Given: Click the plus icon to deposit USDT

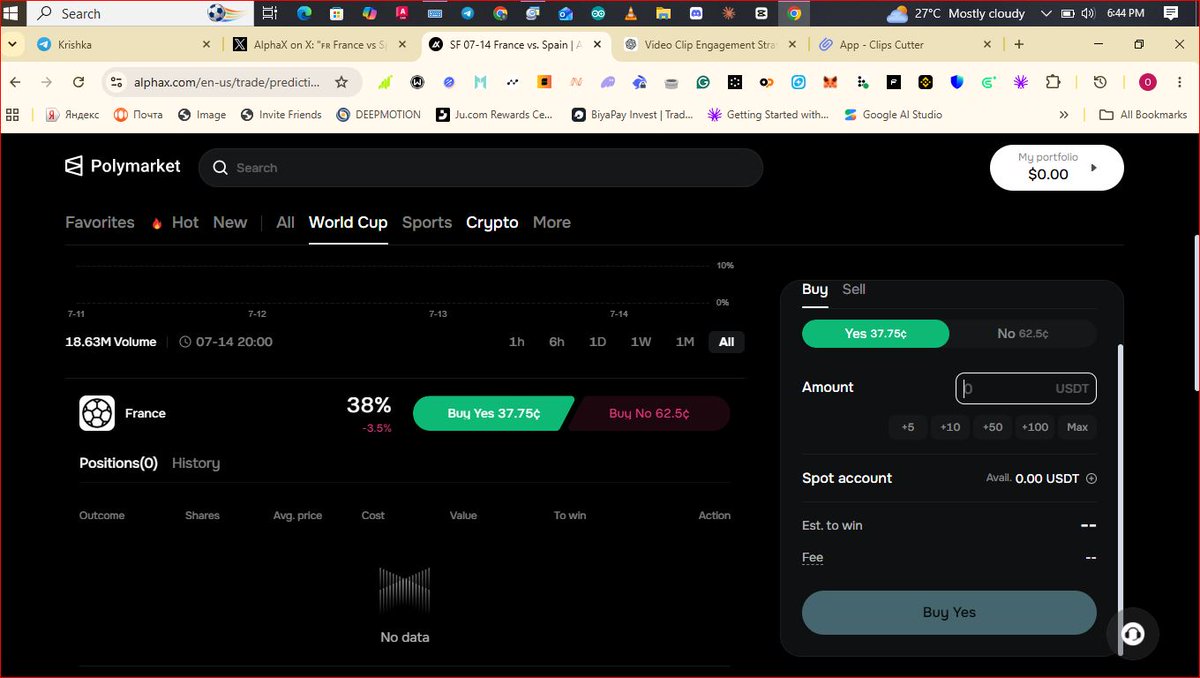Looking at the screenshot, I should point(1091,479).
